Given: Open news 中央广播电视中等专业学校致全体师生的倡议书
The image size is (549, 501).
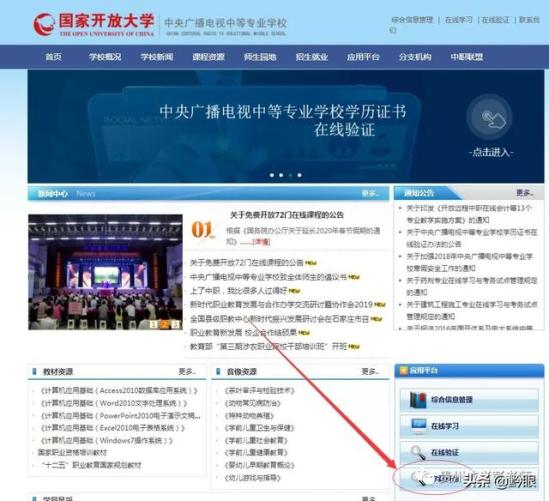Looking at the screenshot, I should [268, 277].
